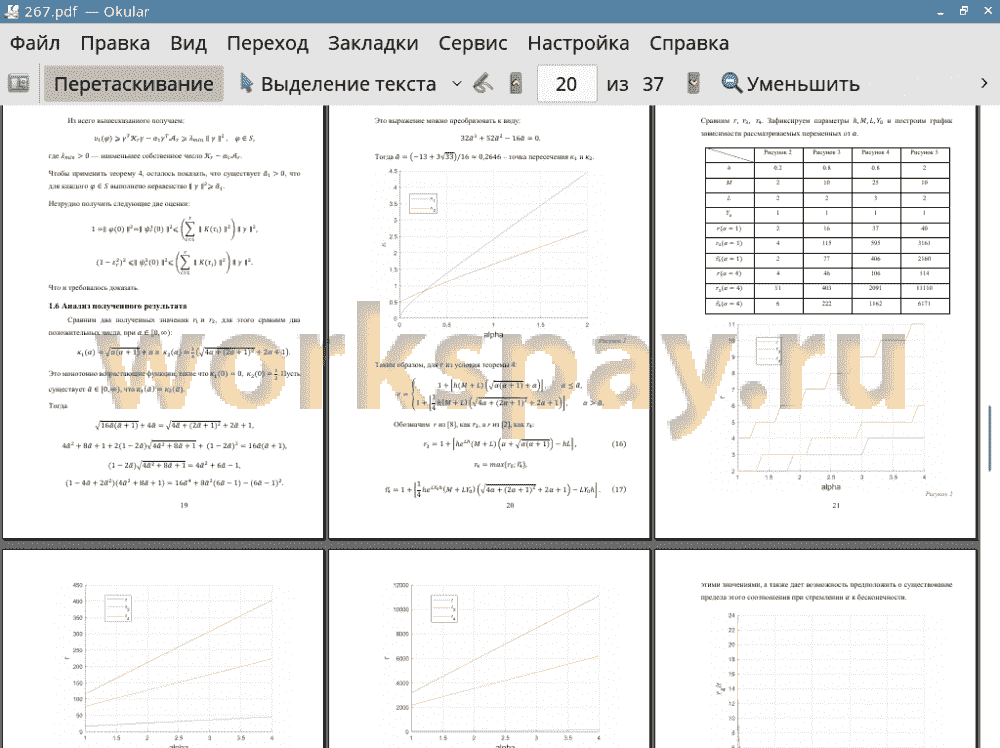Expand the toolbar overflow chevron

983,84
